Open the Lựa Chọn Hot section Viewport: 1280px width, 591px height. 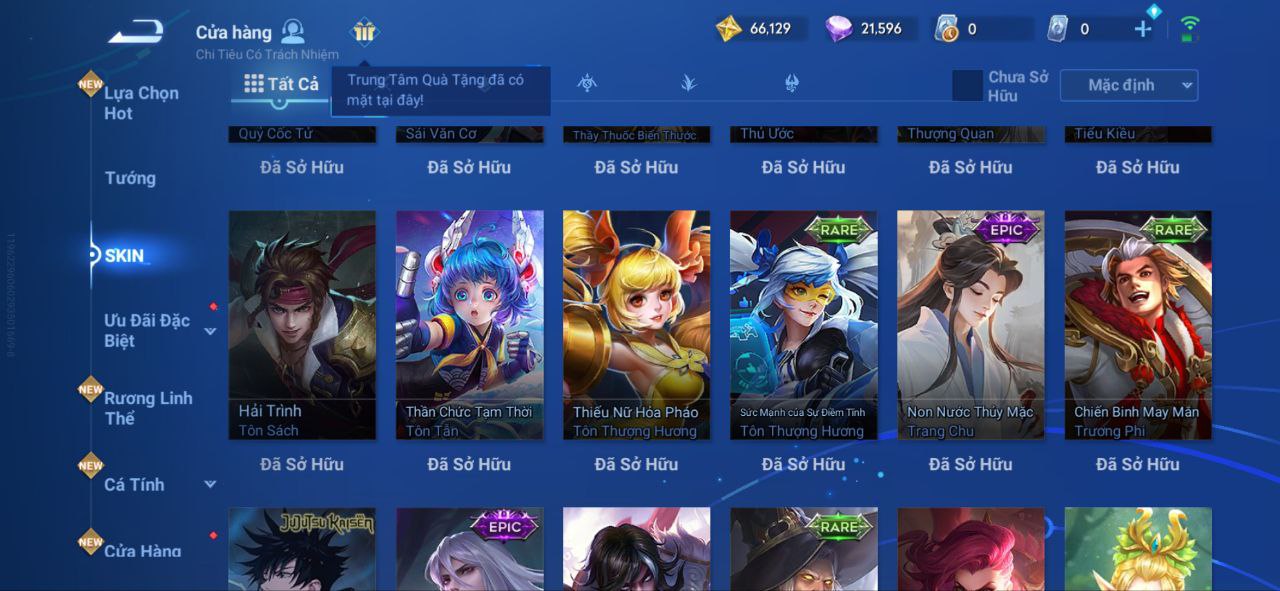coord(141,103)
